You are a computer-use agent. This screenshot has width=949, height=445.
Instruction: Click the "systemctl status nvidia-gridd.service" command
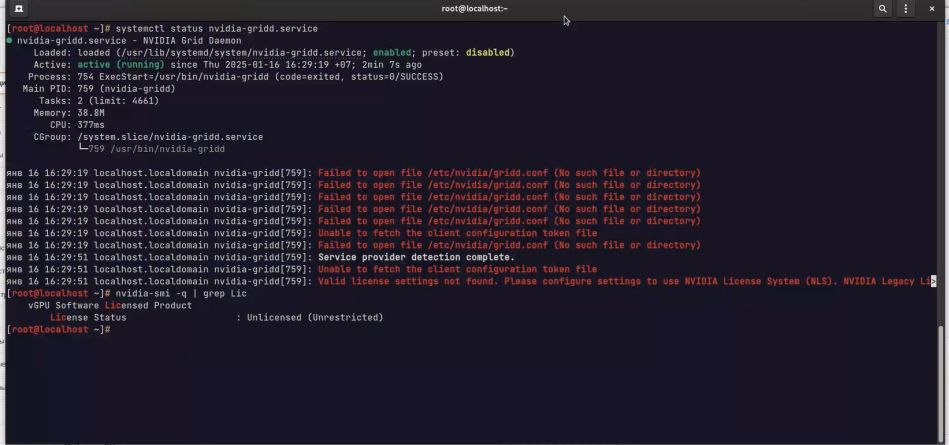click(216, 29)
